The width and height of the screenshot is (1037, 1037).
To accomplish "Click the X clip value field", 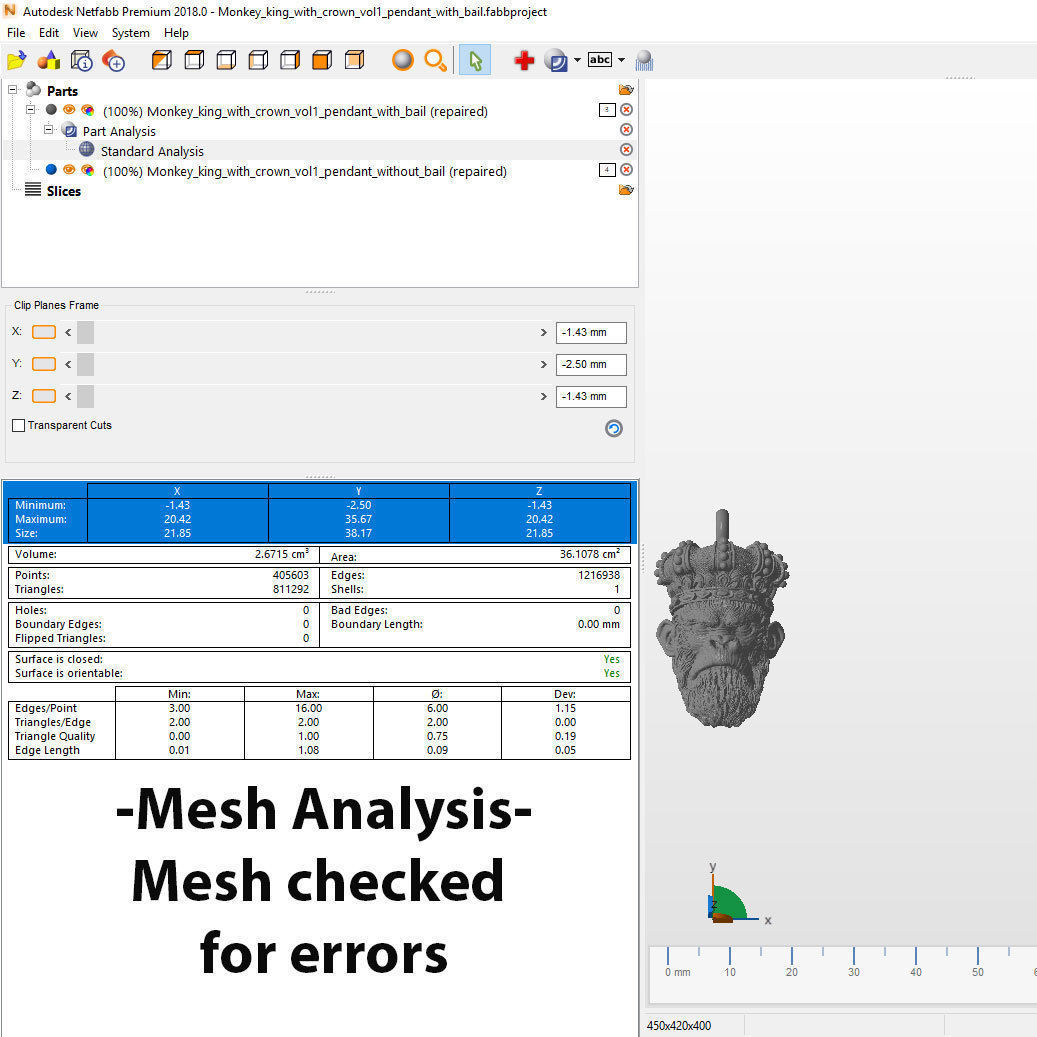I will click(591, 333).
